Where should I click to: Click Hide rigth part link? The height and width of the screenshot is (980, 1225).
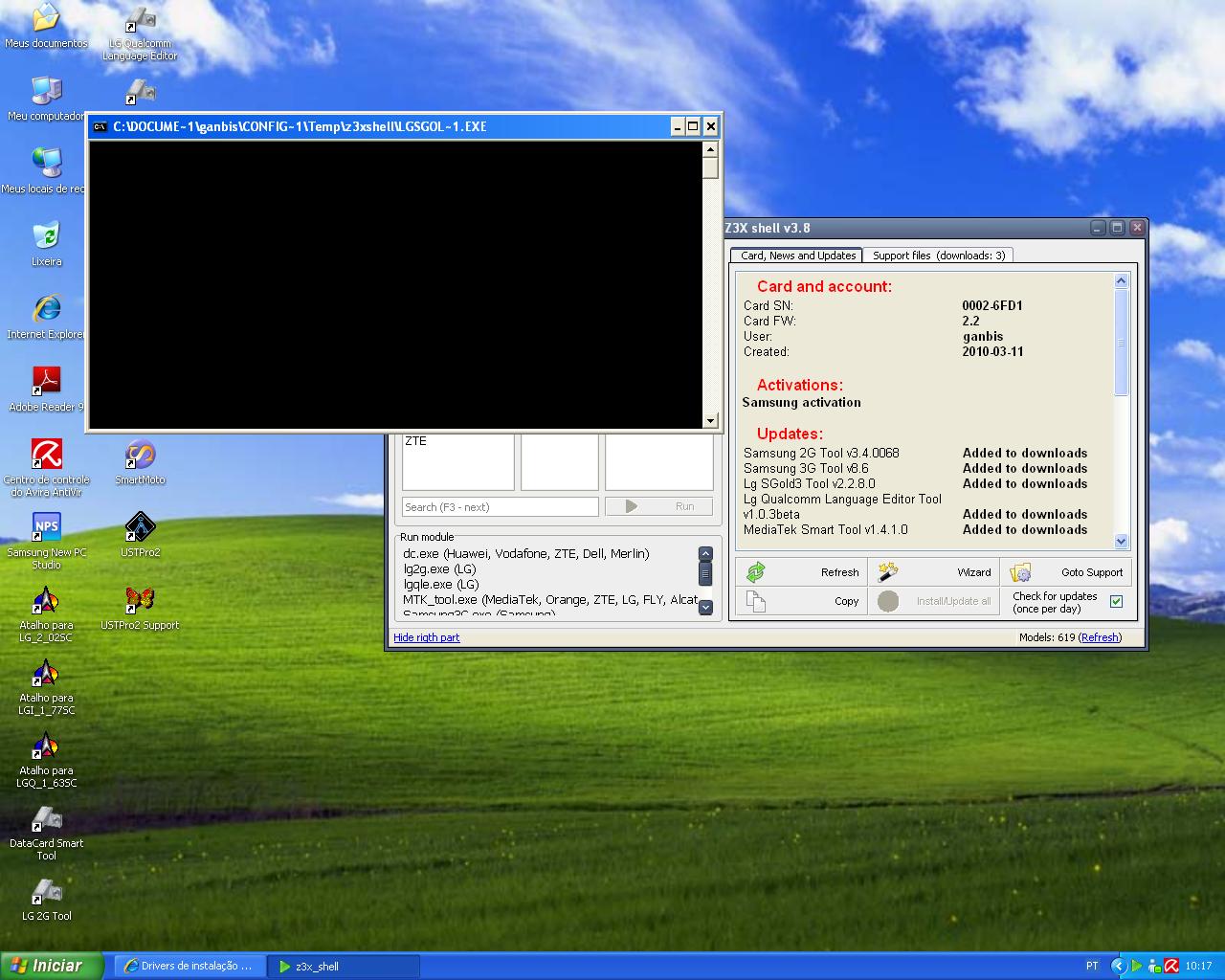426,637
